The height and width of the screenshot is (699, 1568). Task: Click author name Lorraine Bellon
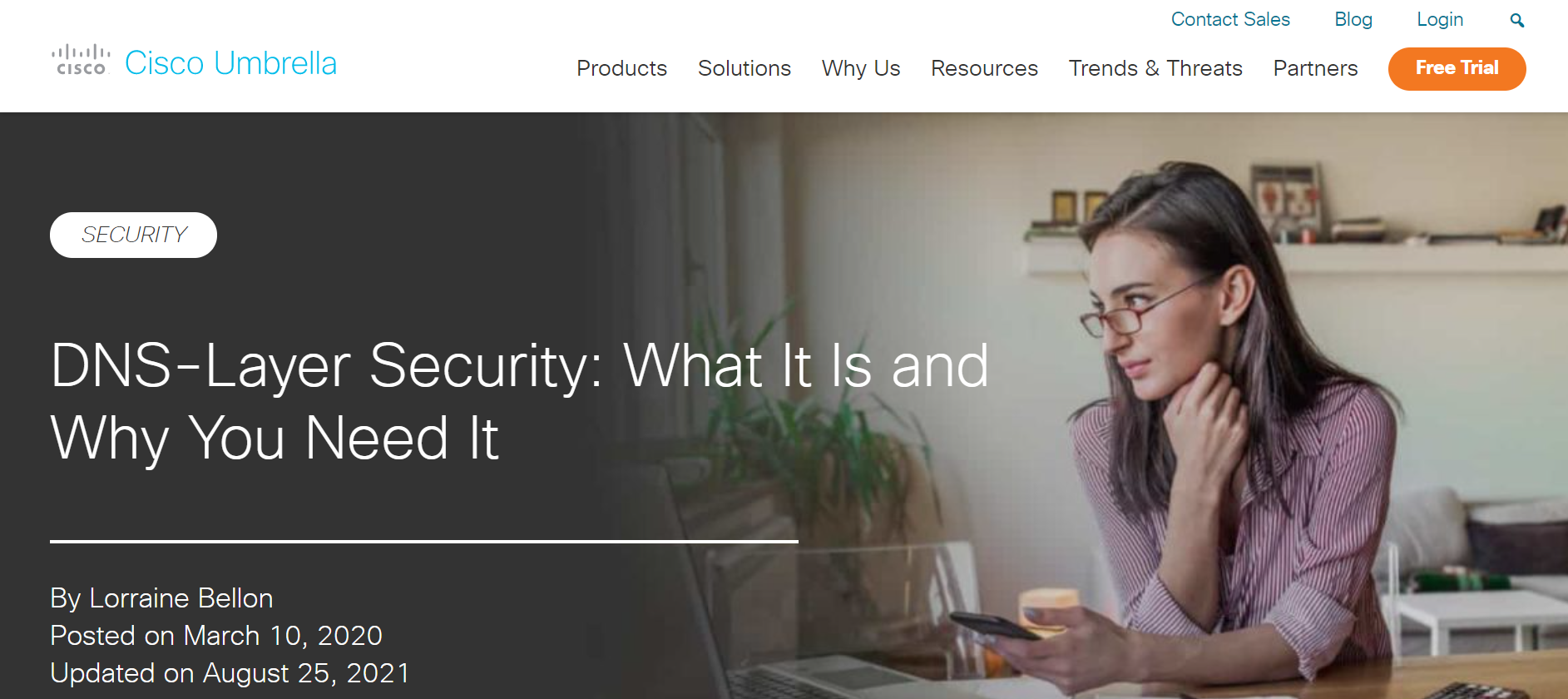[181, 598]
